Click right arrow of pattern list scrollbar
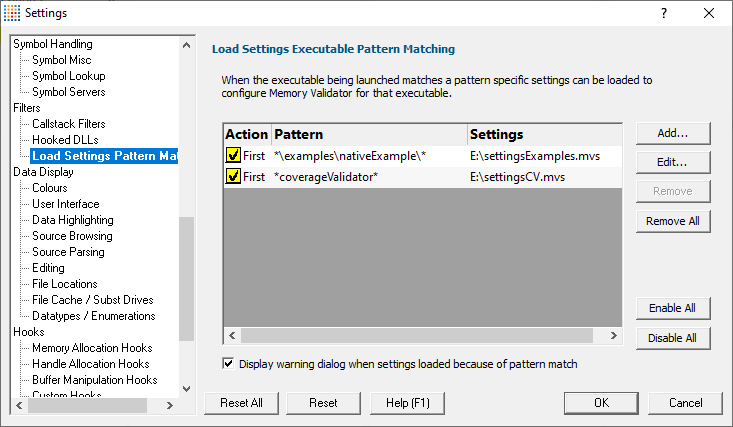Viewport: 733px width, 427px height. point(614,335)
